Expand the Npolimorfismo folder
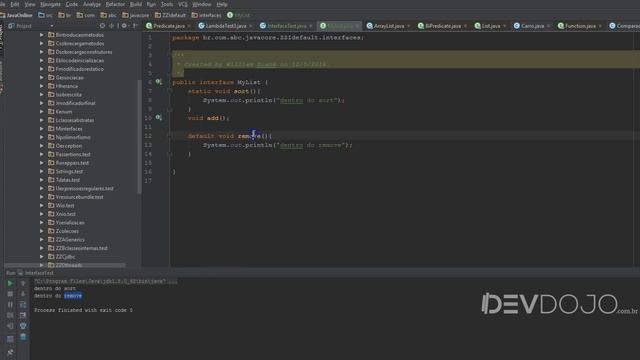This screenshot has width=640, height=360. [42, 137]
